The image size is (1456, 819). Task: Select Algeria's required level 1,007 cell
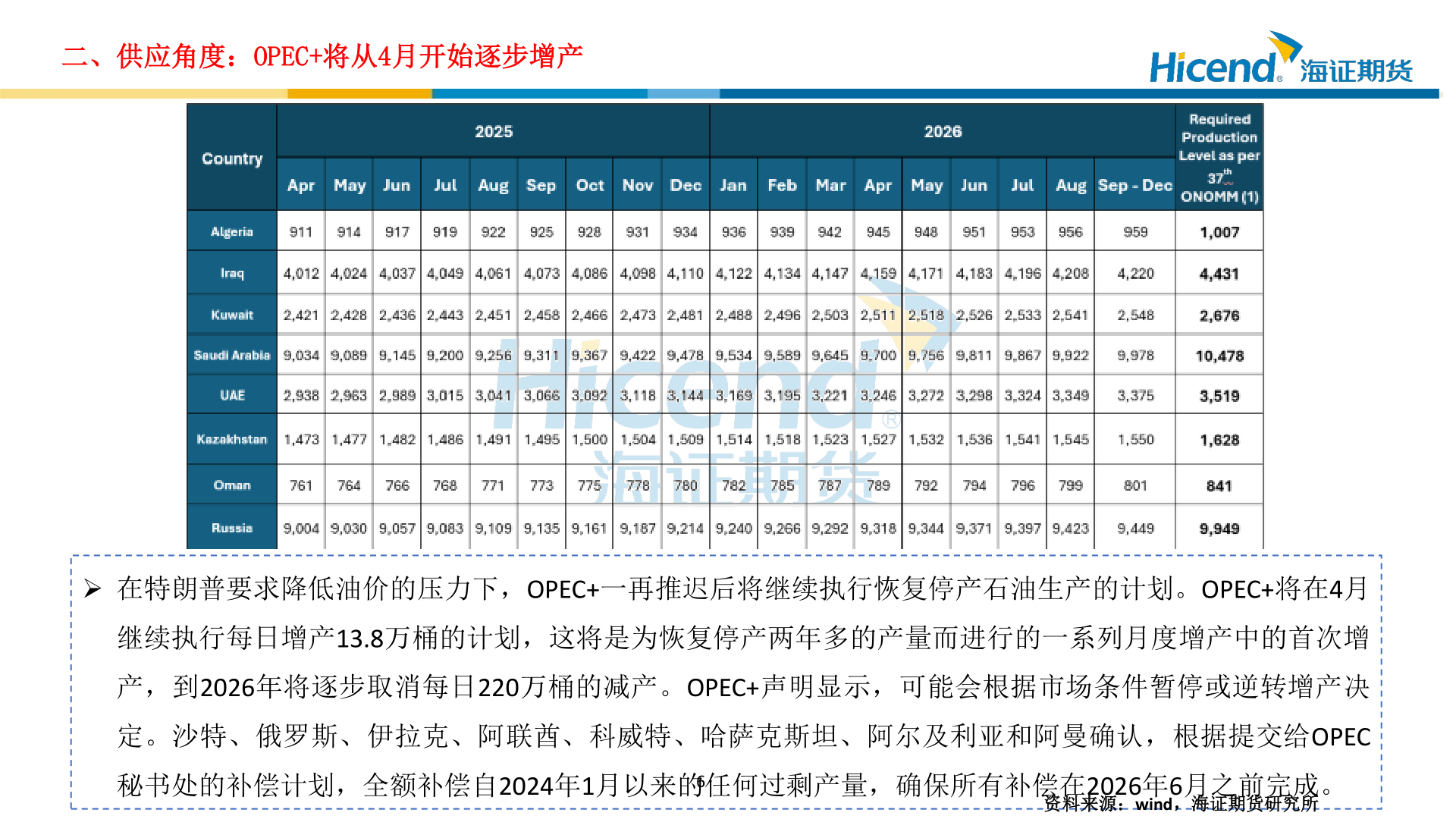[x=1219, y=232]
